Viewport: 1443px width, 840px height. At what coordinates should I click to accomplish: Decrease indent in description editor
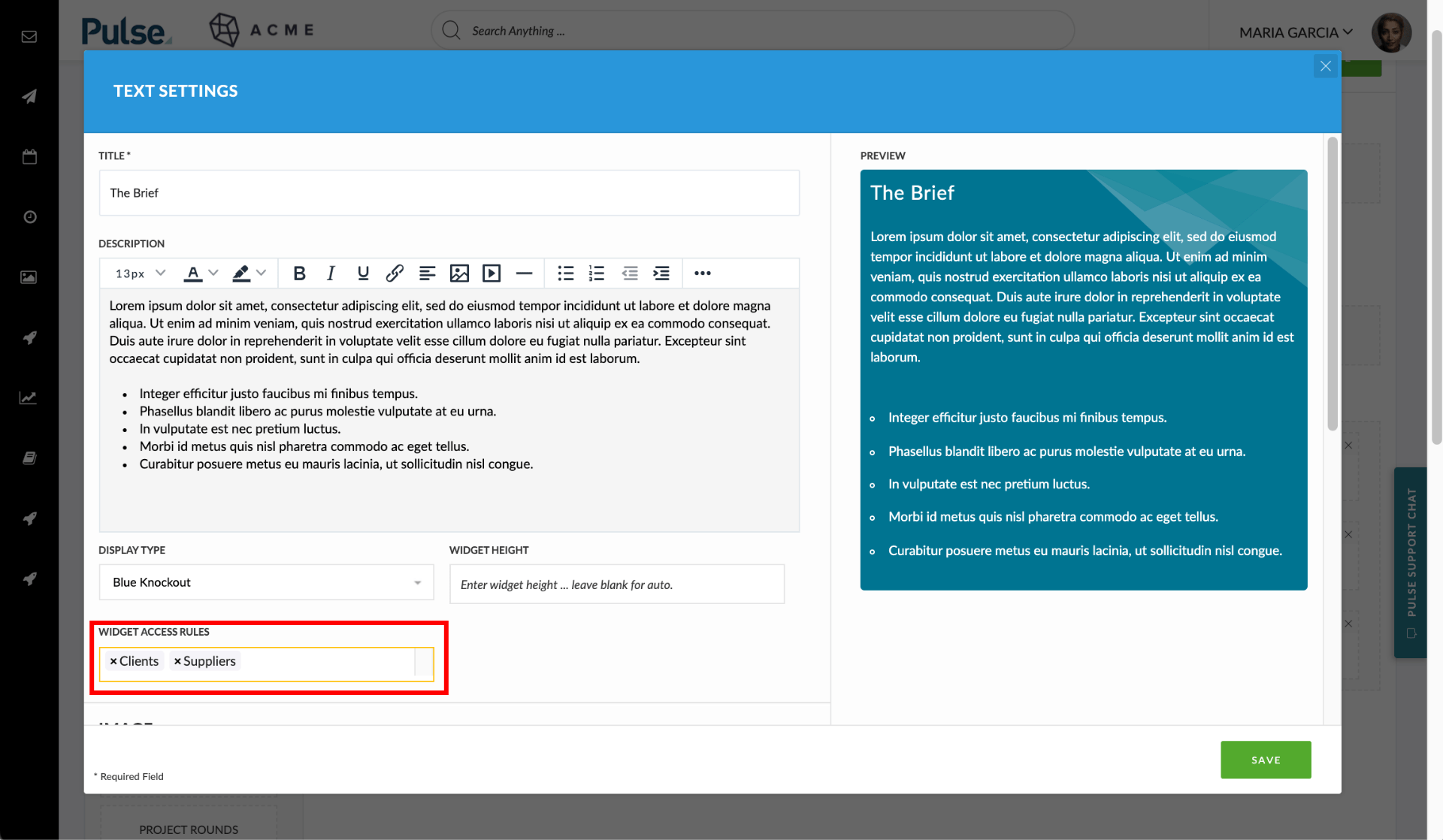(630, 273)
